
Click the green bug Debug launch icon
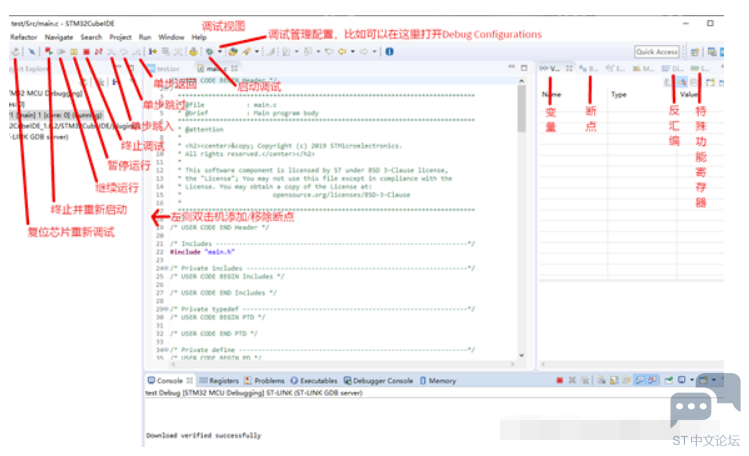pyautogui.click(x=210, y=52)
